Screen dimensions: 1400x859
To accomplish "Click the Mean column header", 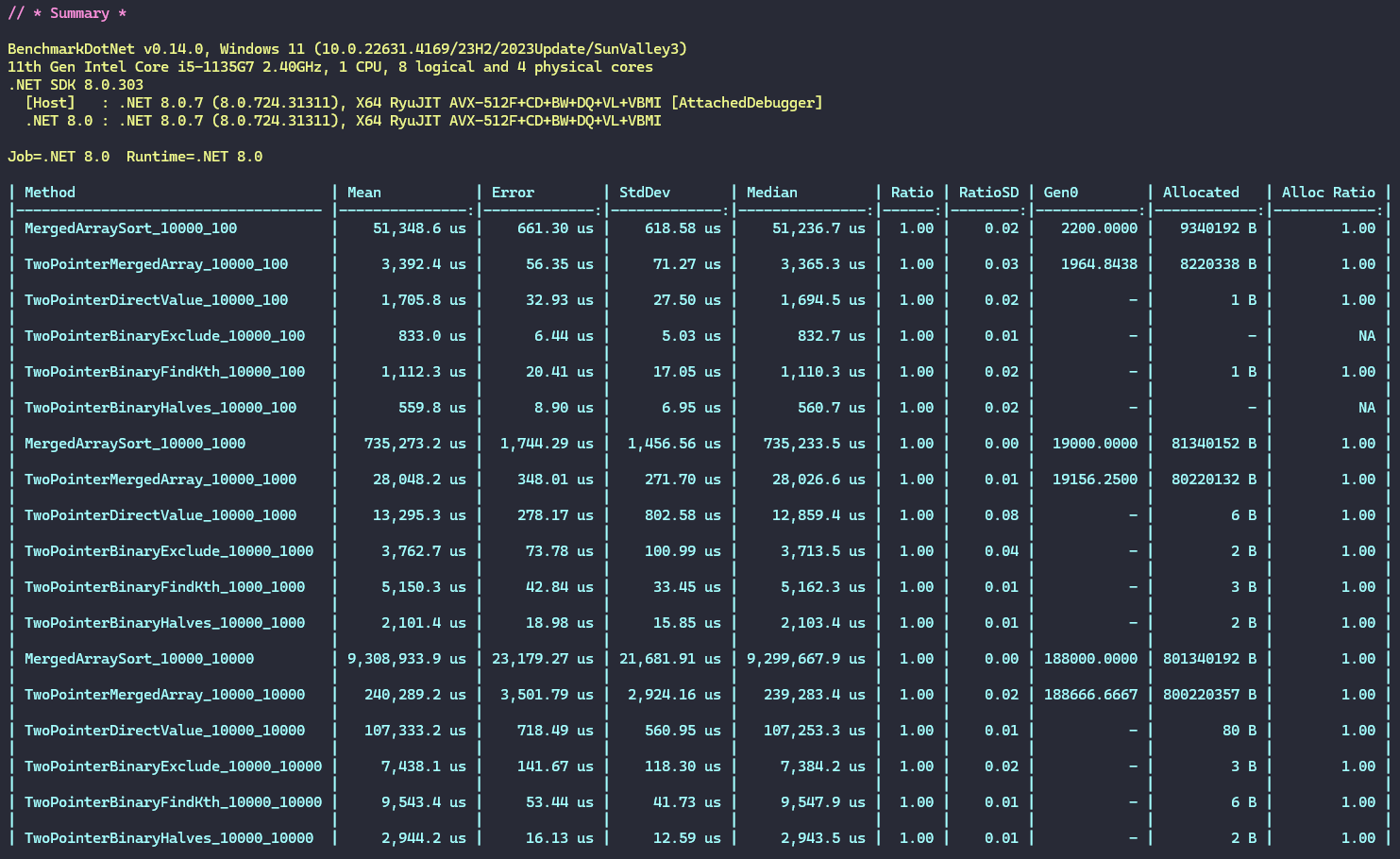I will pyautogui.click(x=364, y=193).
